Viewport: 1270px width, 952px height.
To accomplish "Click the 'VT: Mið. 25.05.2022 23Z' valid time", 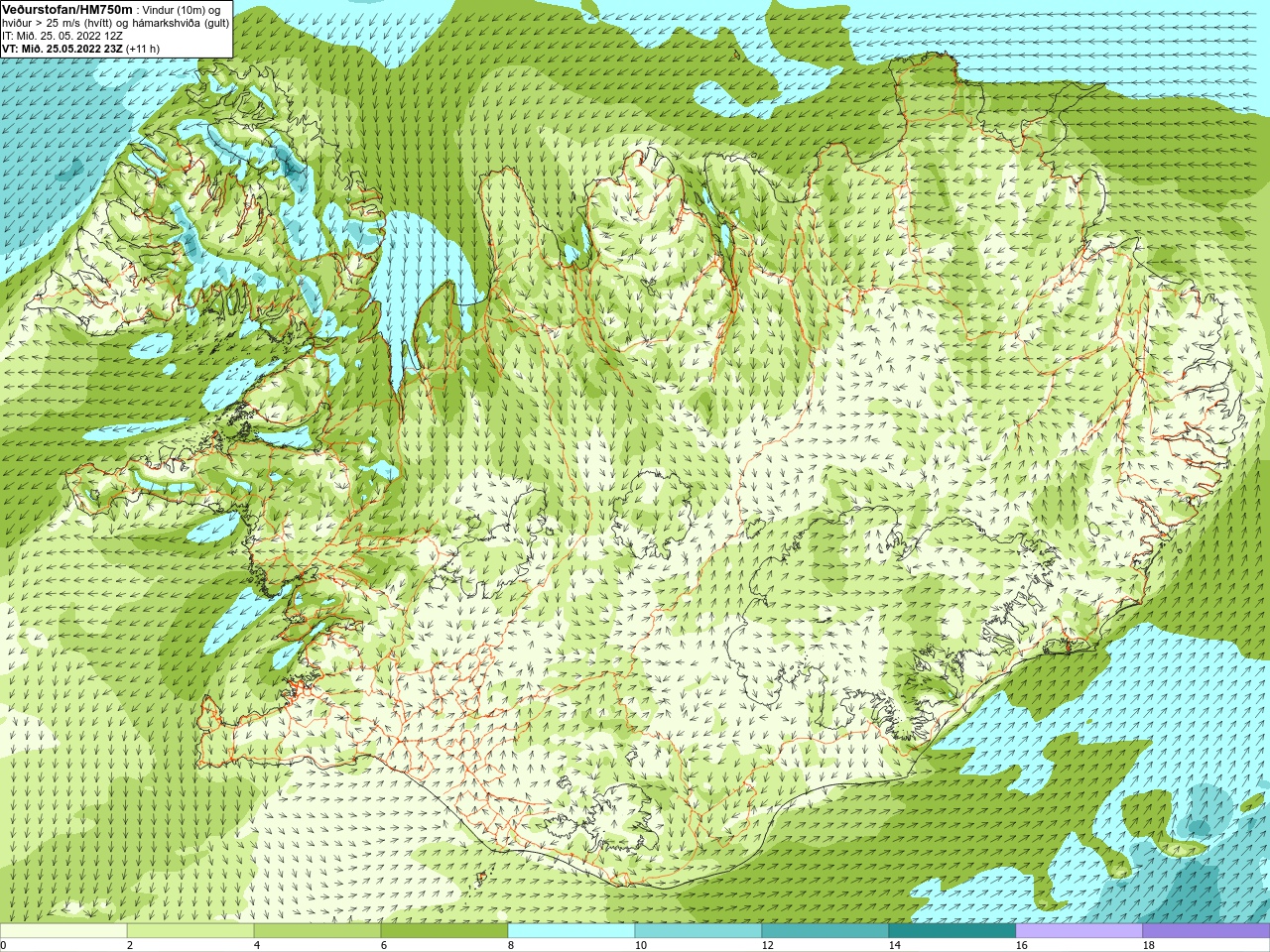I will point(62,48).
